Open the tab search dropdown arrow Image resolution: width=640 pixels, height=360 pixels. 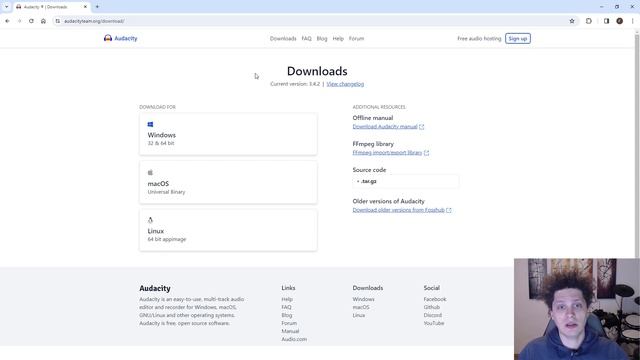coord(6,7)
